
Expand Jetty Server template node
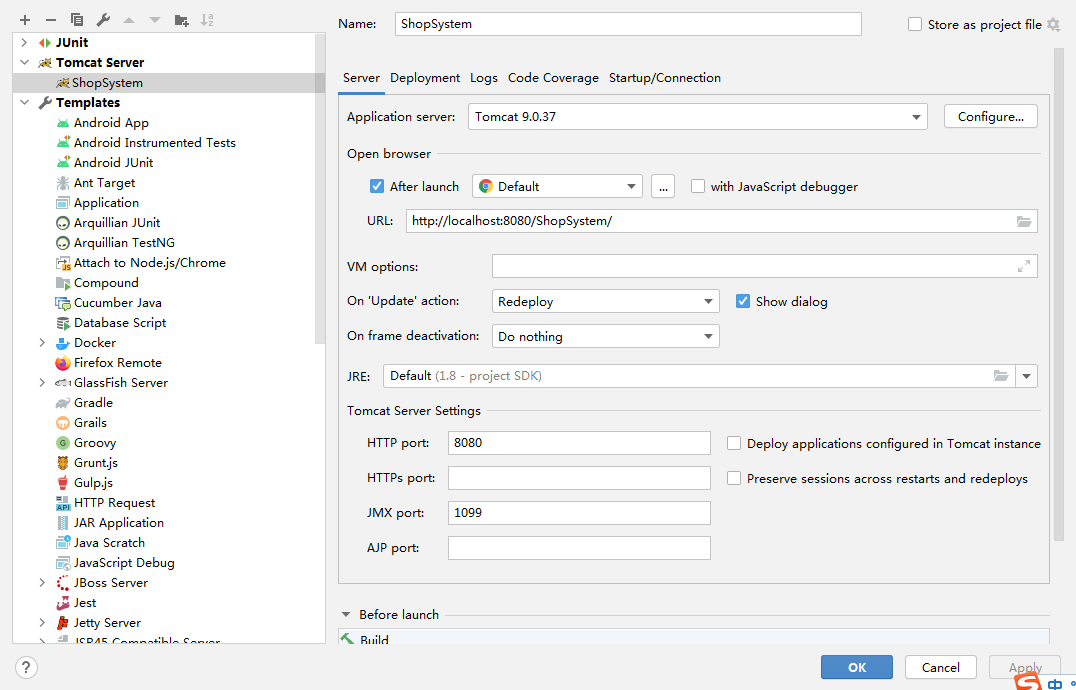click(43, 623)
